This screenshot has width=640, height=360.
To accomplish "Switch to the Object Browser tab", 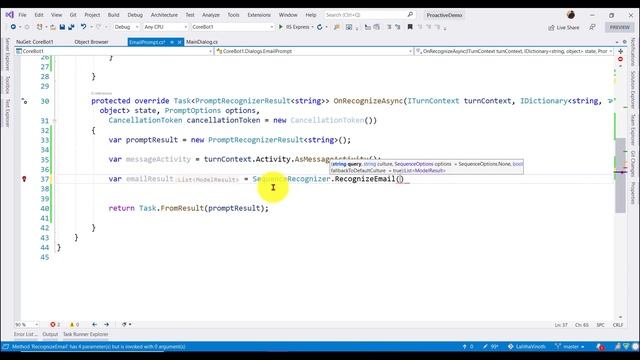I will pos(91,42).
